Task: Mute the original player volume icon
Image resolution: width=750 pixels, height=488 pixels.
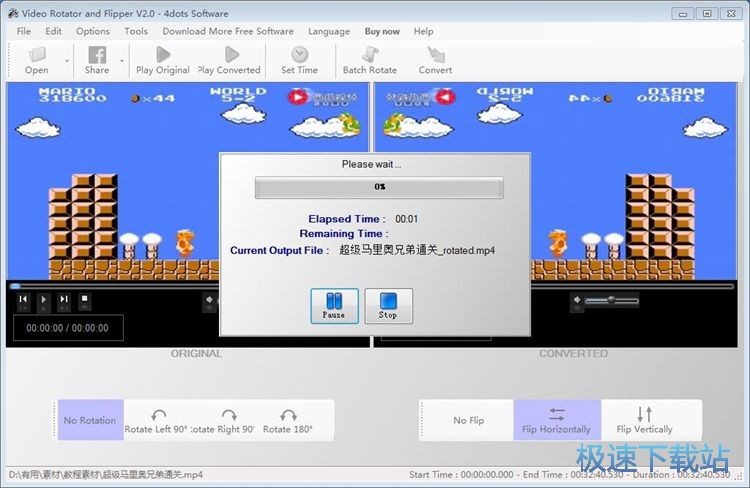Action: (x=209, y=300)
